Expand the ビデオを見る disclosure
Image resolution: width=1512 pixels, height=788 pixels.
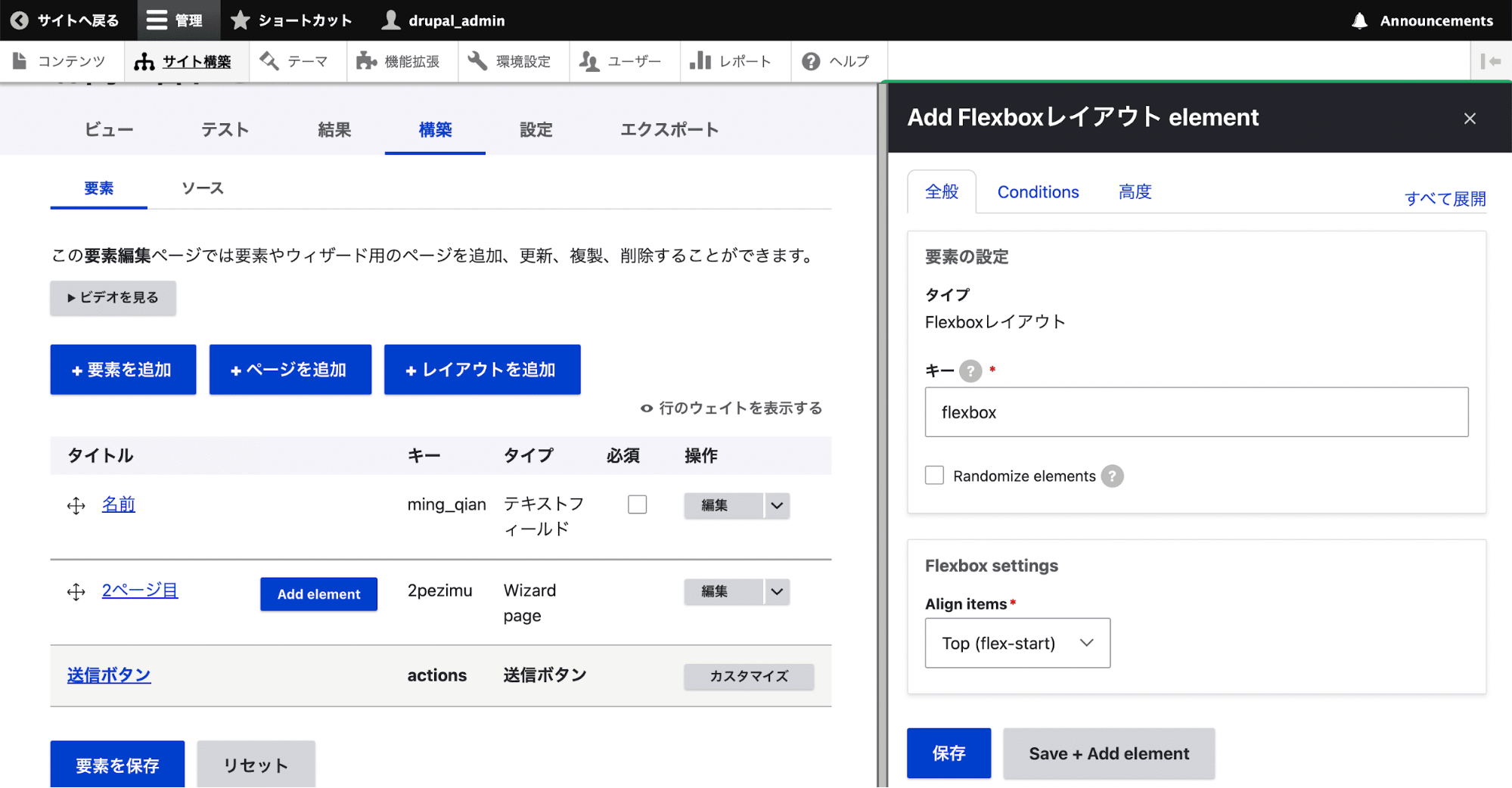coord(113,298)
